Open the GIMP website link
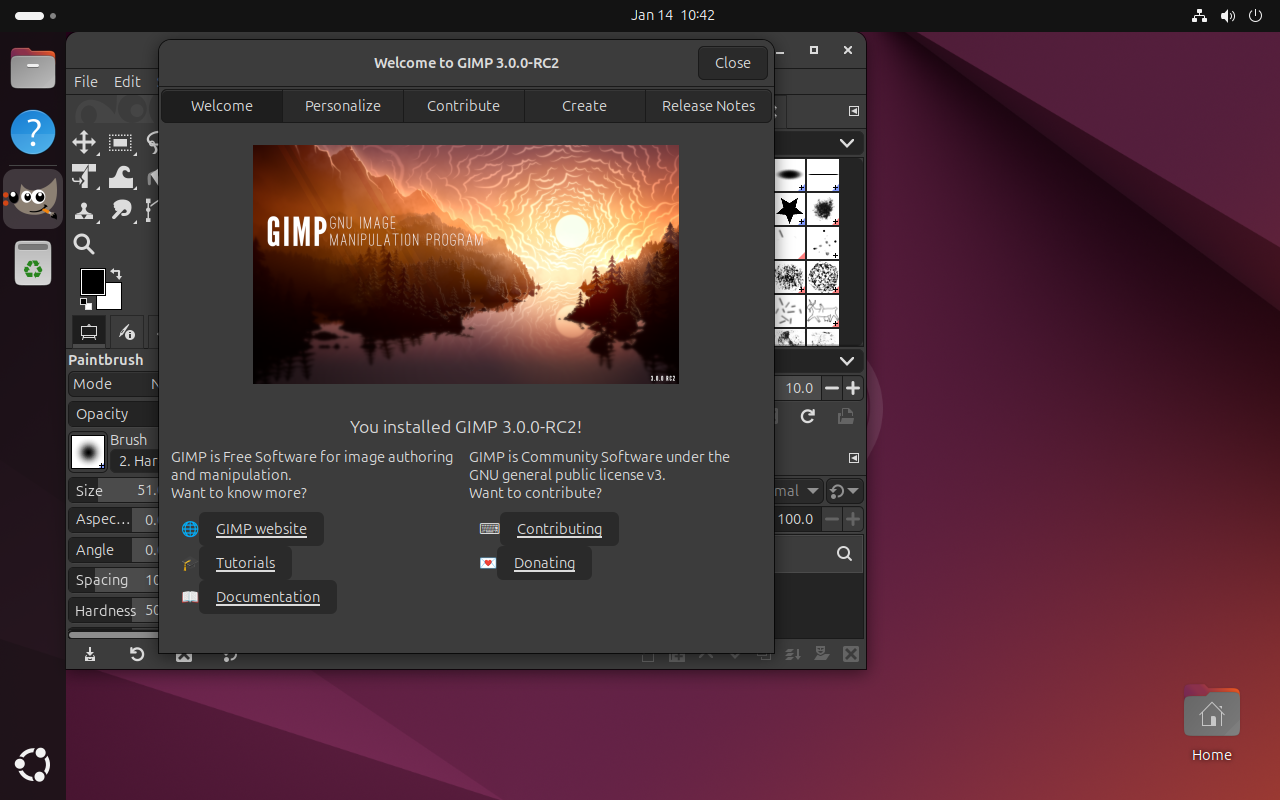1280x800 pixels. point(261,529)
